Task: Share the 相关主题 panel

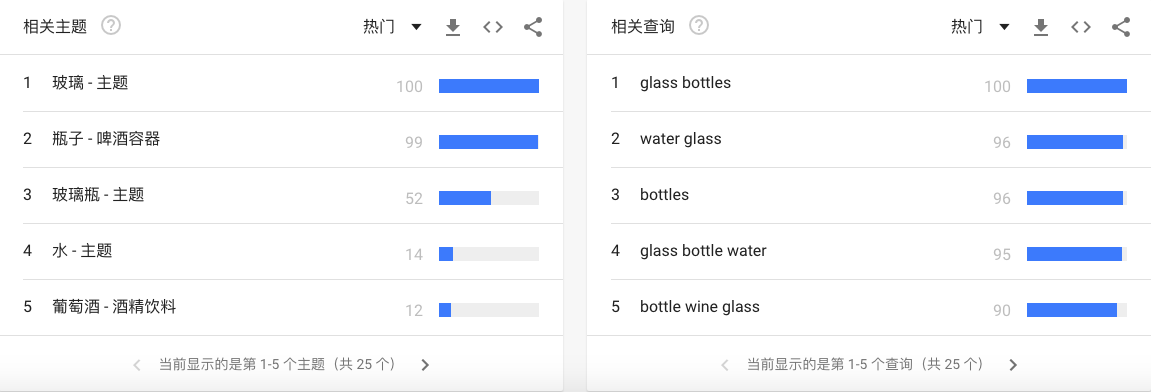Action: 533,27
